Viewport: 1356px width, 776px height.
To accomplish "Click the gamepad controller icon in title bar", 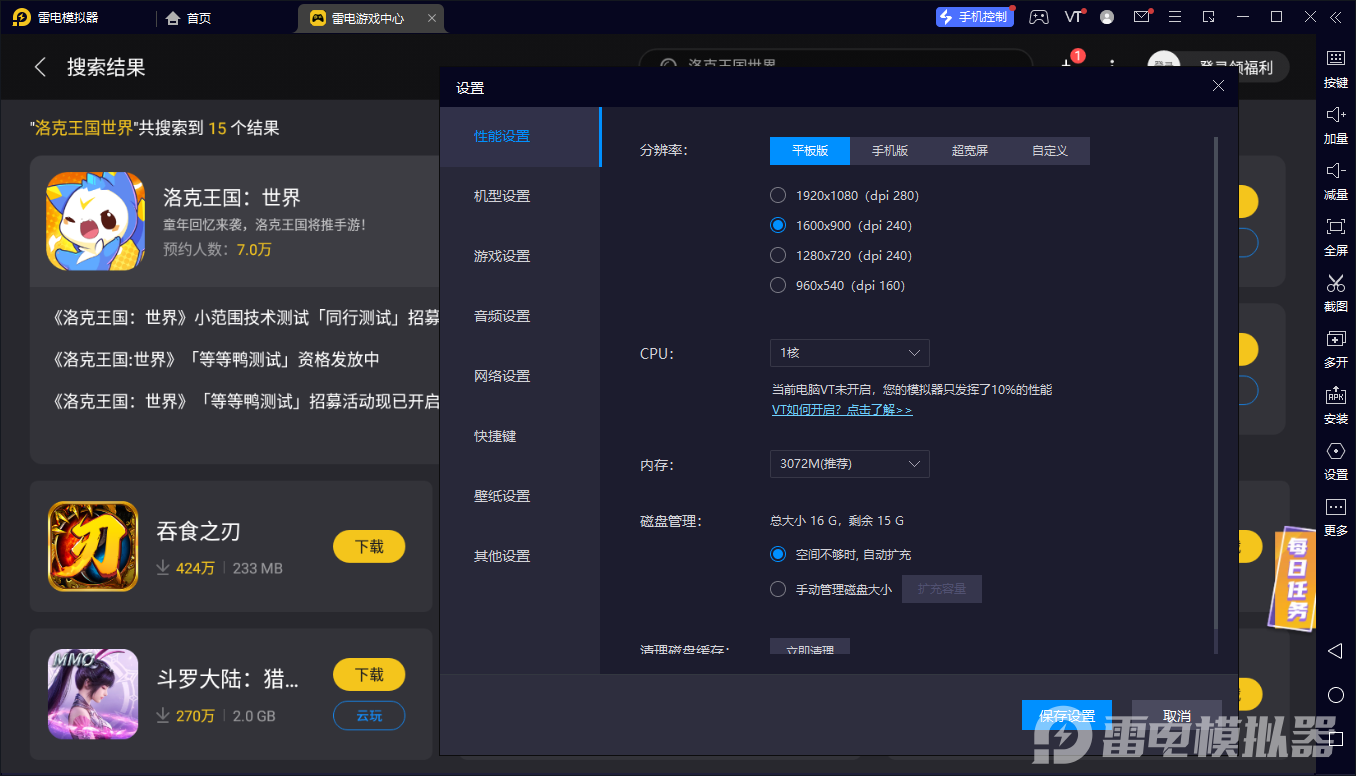I will pyautogui.click(x=1038, y=17).
